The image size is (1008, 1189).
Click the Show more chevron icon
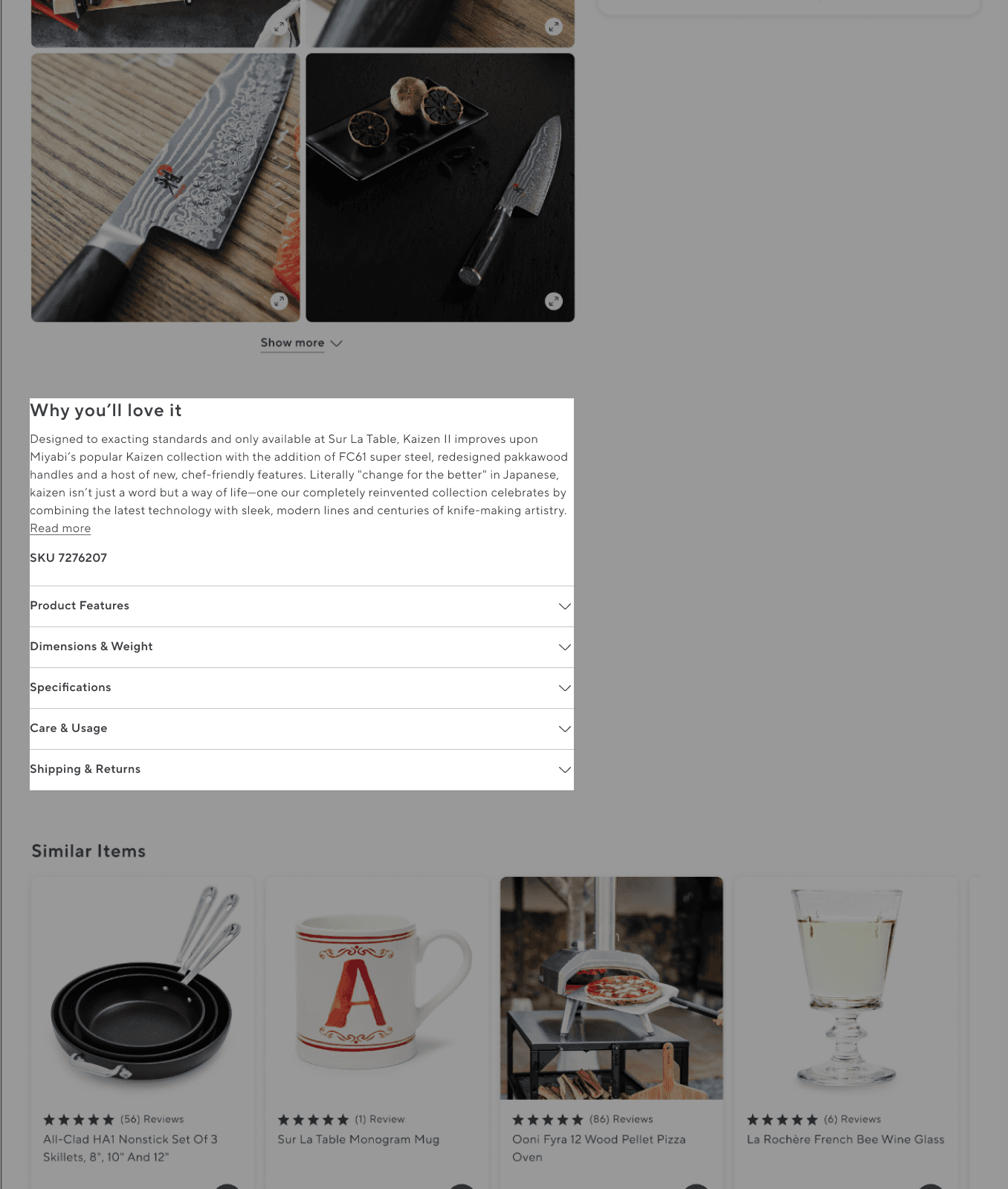336,343
